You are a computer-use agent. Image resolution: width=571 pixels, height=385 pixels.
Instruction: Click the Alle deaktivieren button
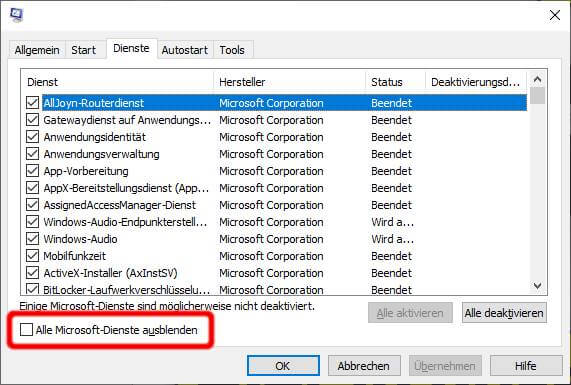[504, 313]
